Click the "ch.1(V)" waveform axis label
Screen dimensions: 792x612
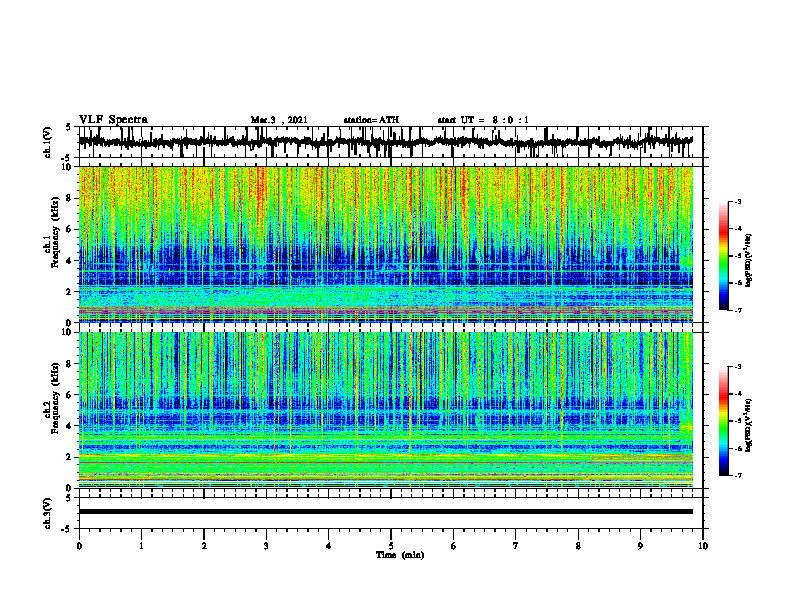pos(48,142)
